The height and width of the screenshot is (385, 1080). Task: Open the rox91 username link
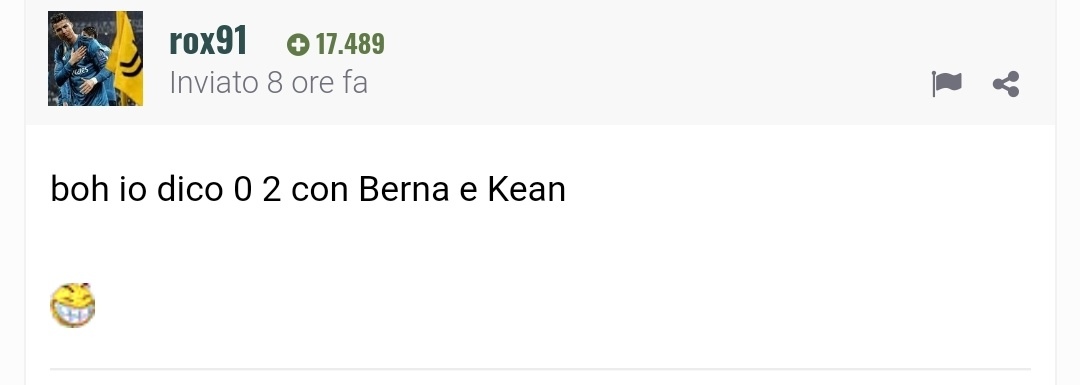coord(207,41)
